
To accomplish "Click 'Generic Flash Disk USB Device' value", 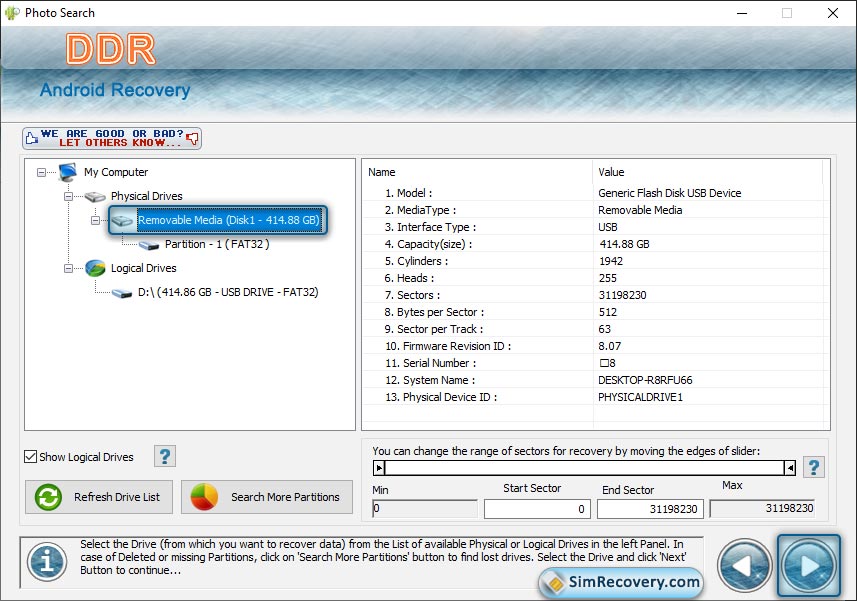I will pos(670,193).
